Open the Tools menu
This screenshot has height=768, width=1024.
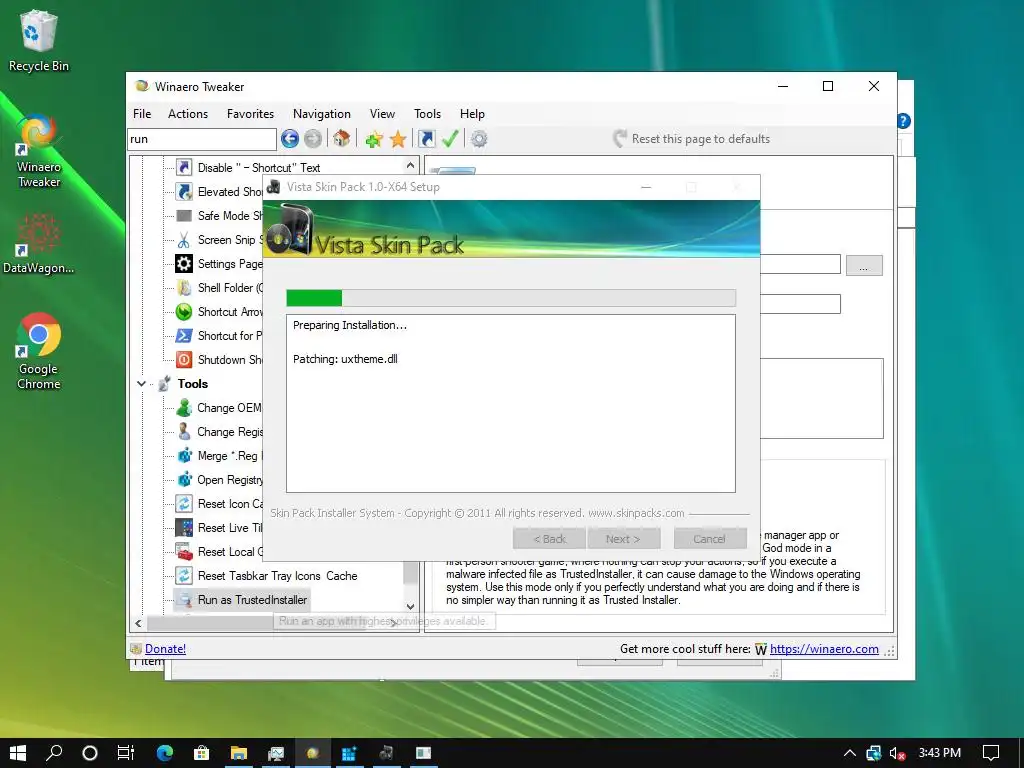(x=427, y=114)
